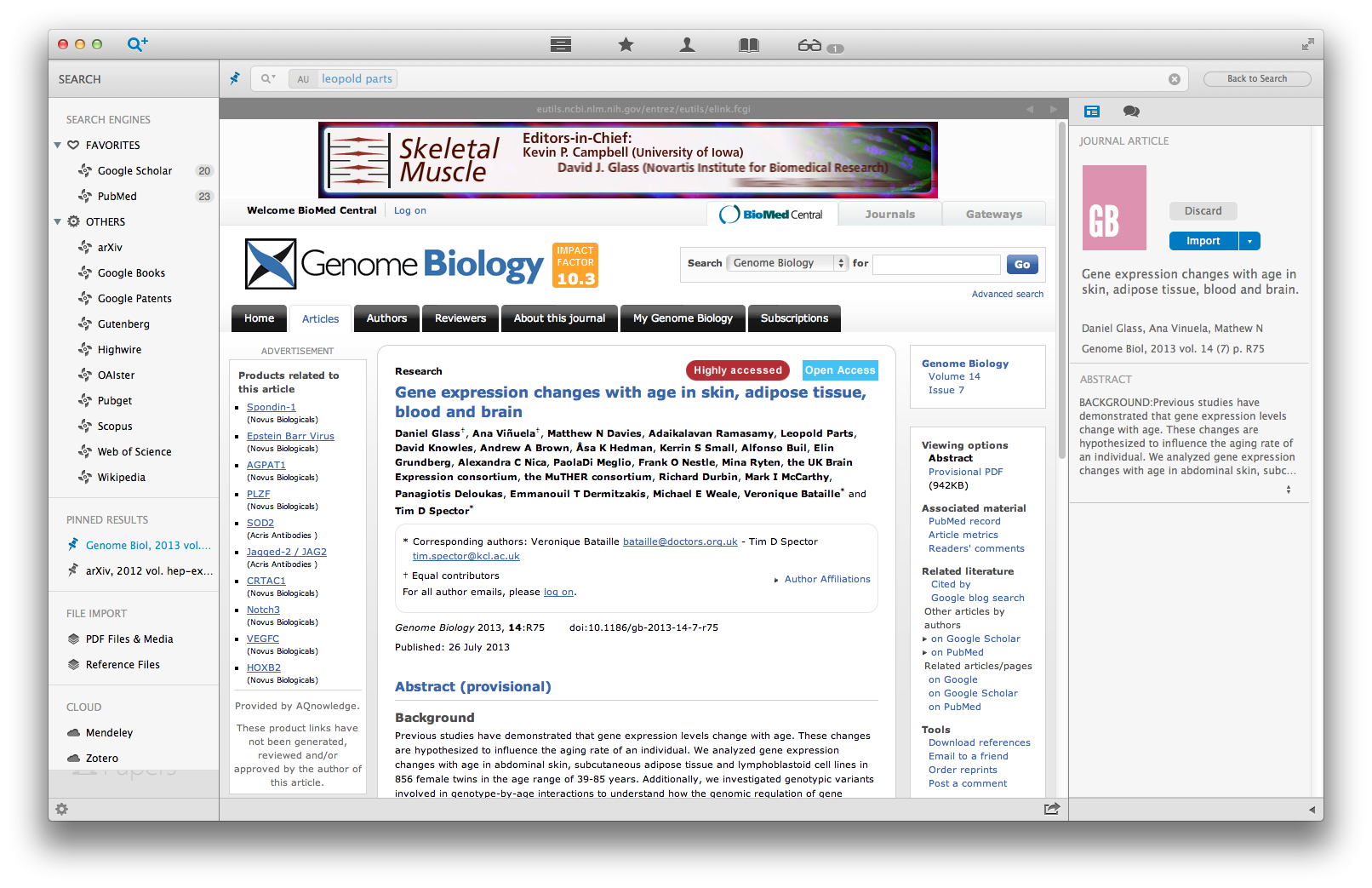Click the magnifier icon in search field
1372x888 pixels.
click(268, 78)
